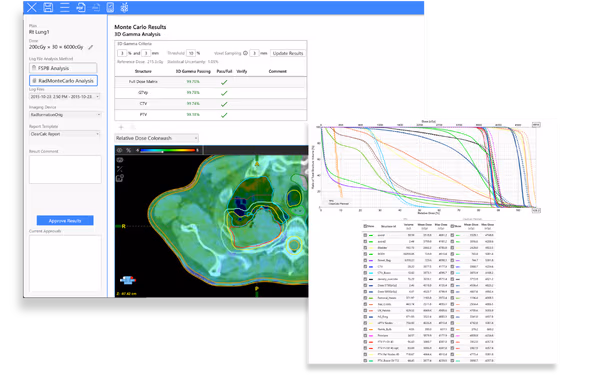Click the Structure column header in gamma table

click(143, 72)
